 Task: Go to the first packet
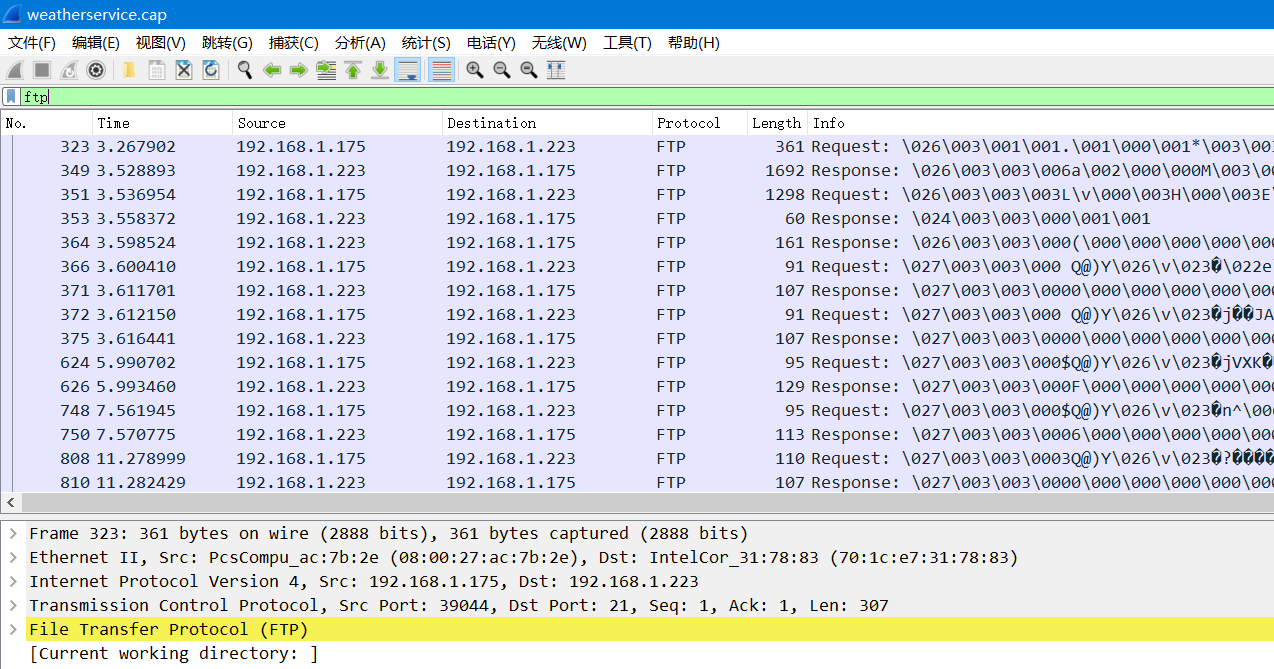[x=353, y=70]
